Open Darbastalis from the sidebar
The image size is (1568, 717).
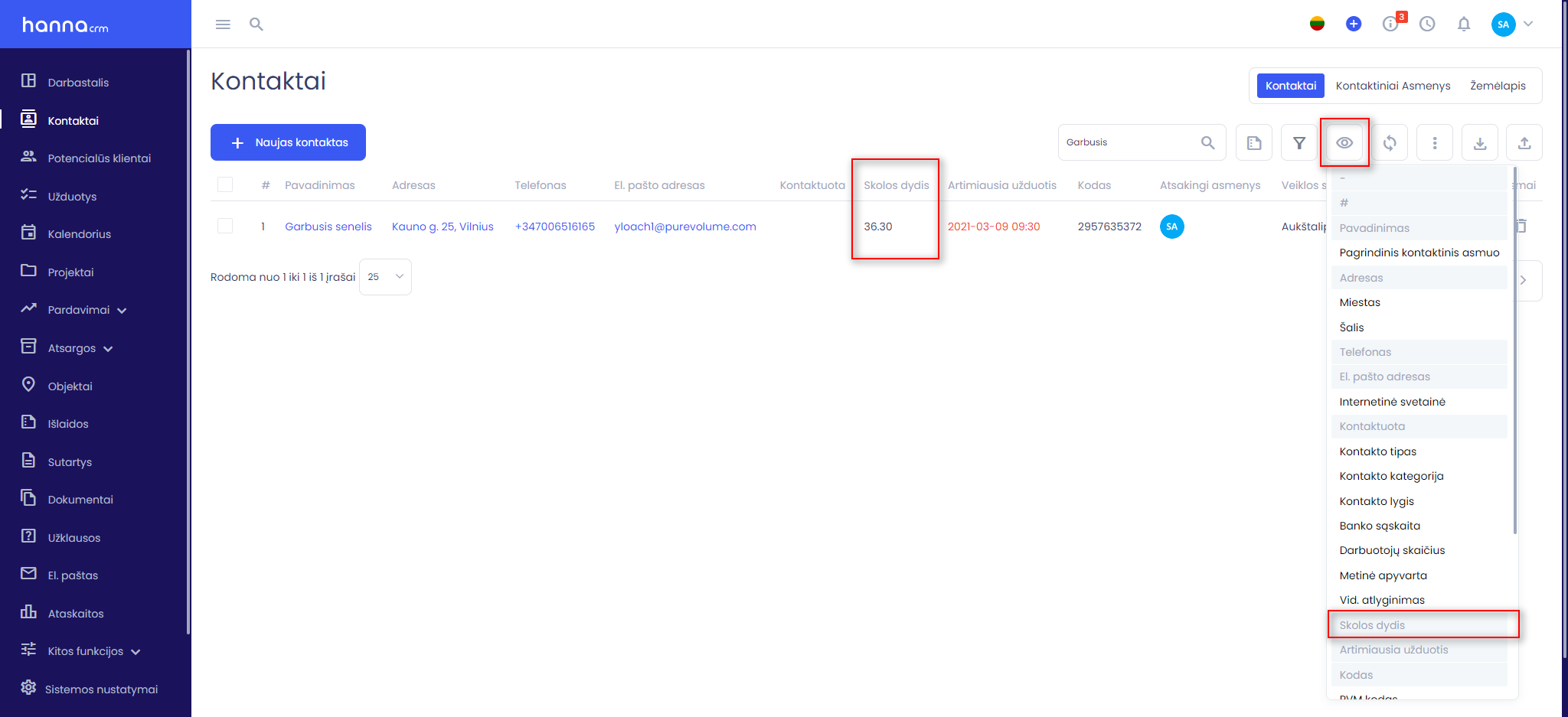pos(78,83)
